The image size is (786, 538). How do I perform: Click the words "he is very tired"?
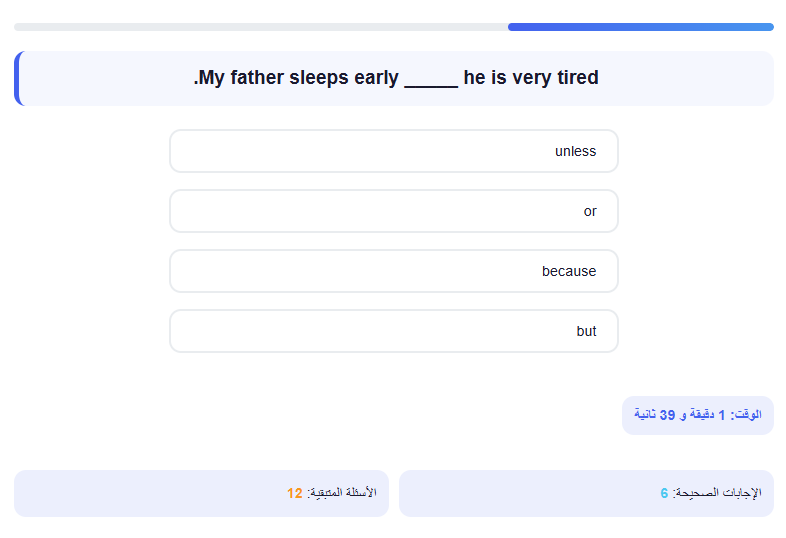[x=531, y=78]
